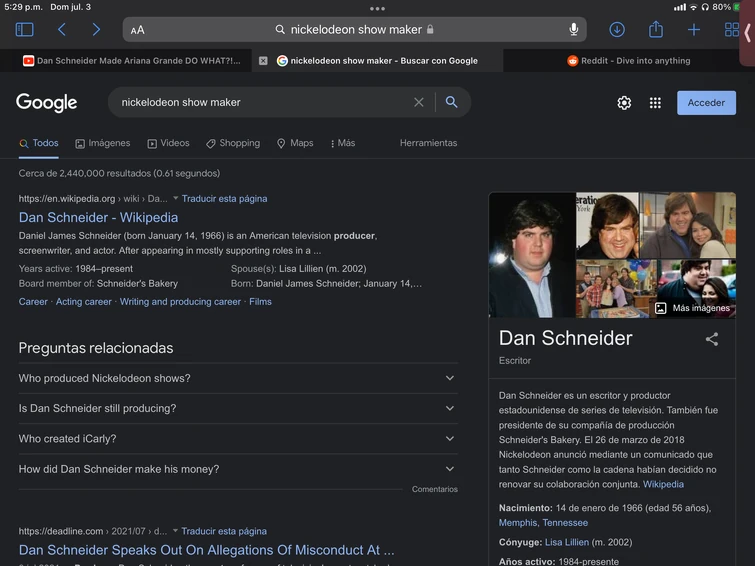755x566 pixels.
Task: Open the Más menu
Action: [x=343, y=143]
